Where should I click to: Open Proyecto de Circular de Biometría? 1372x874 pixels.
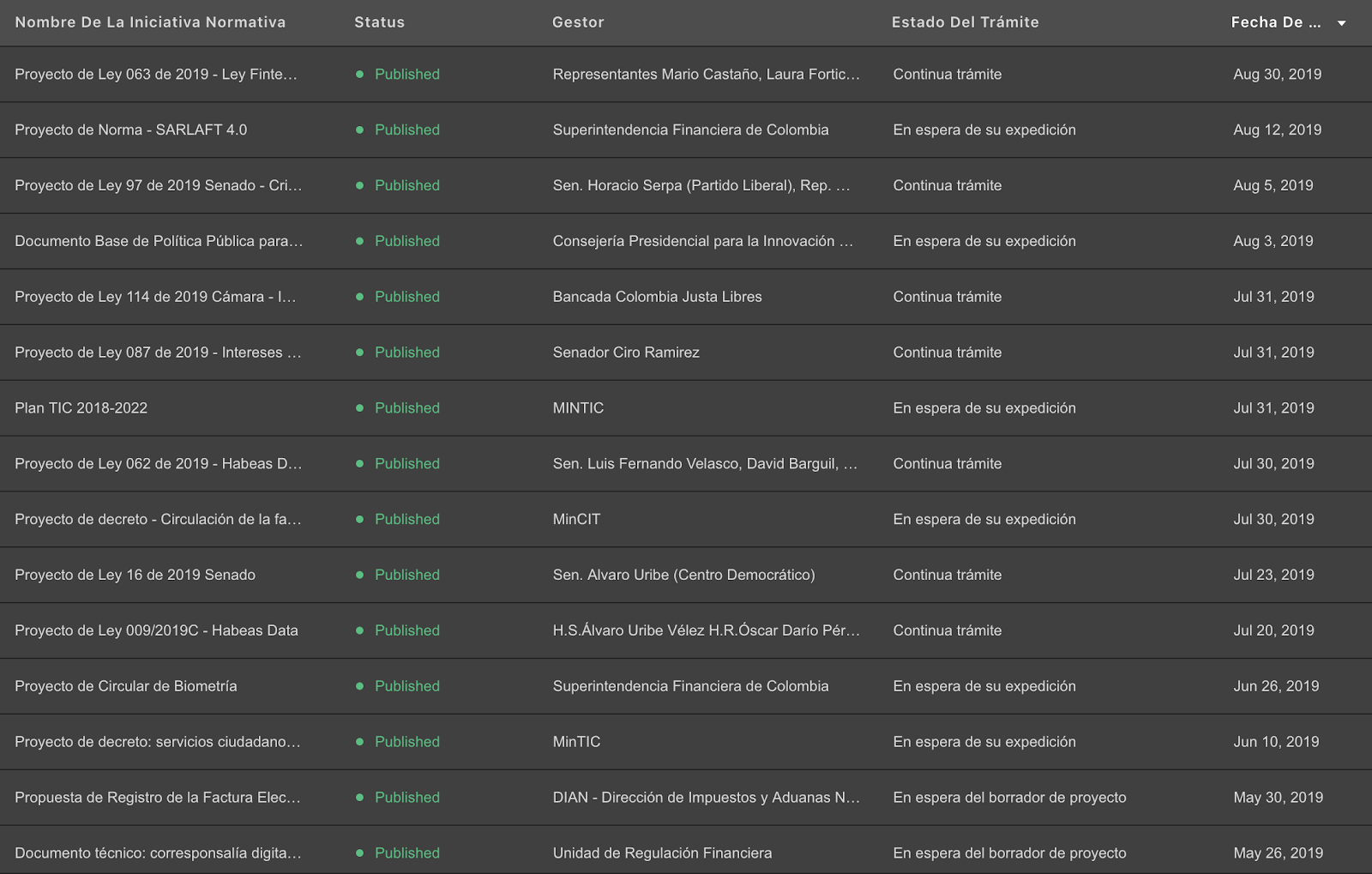click(686, 686)
